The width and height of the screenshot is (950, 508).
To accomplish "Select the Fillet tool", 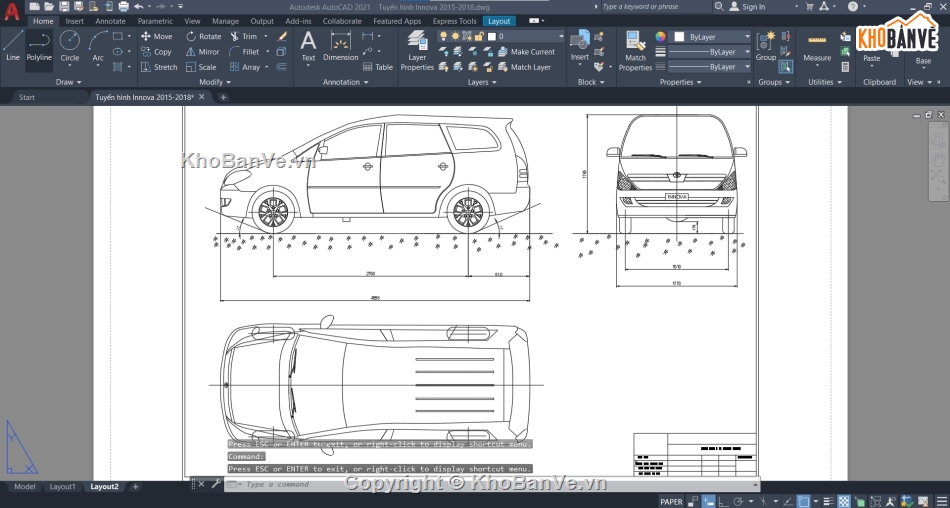I will (x=245, y=52).
